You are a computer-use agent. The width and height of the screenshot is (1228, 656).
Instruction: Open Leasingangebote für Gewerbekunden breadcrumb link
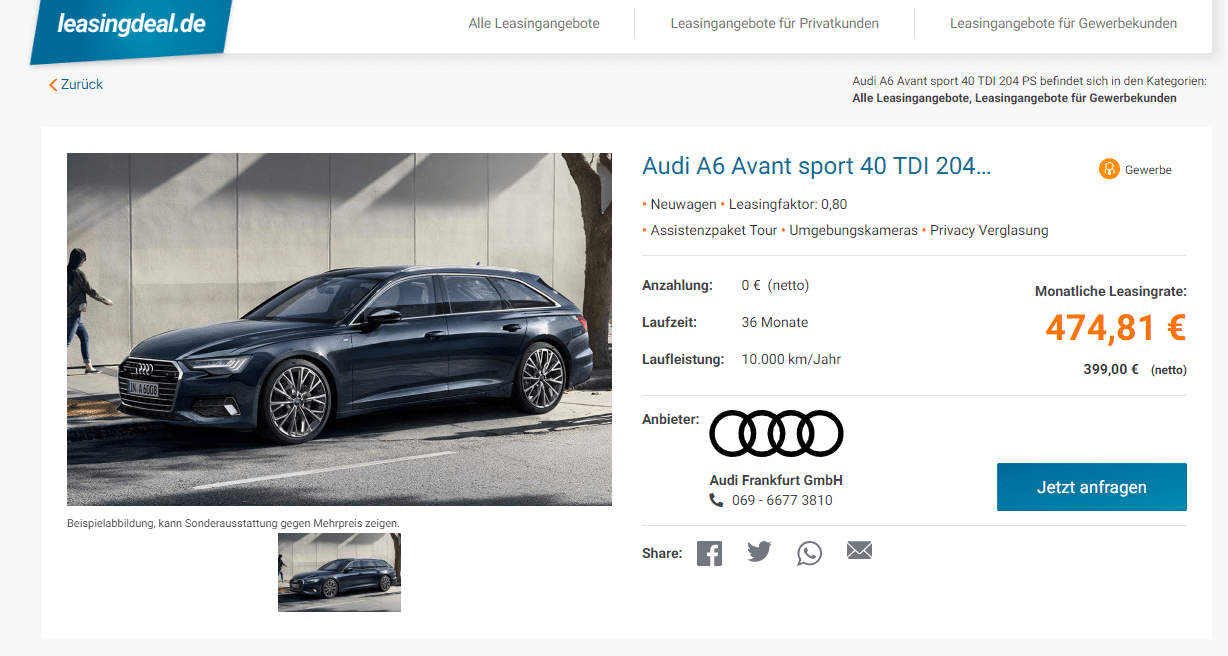(1076, 98)
